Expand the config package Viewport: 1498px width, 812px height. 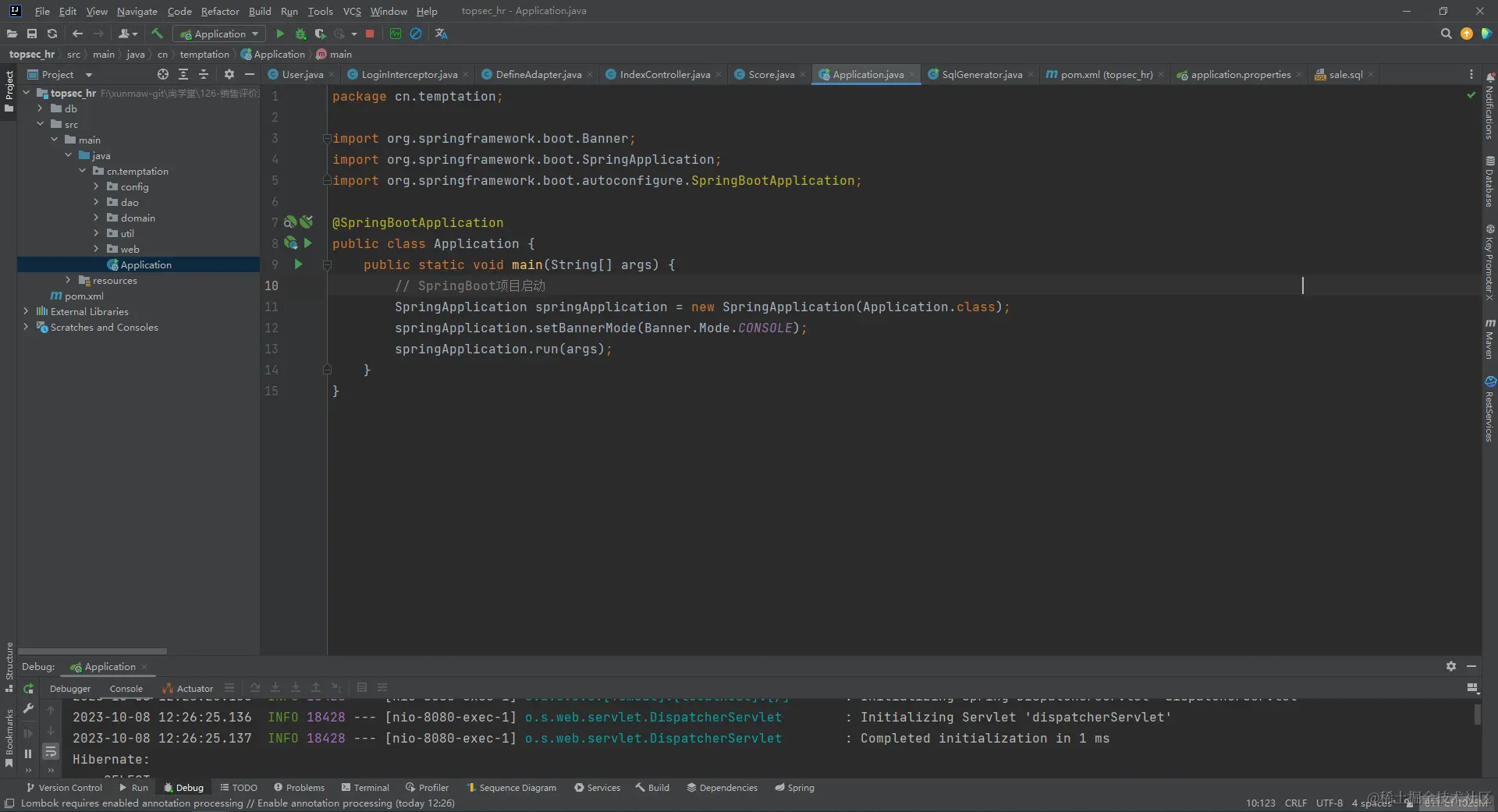pos(96,186)
